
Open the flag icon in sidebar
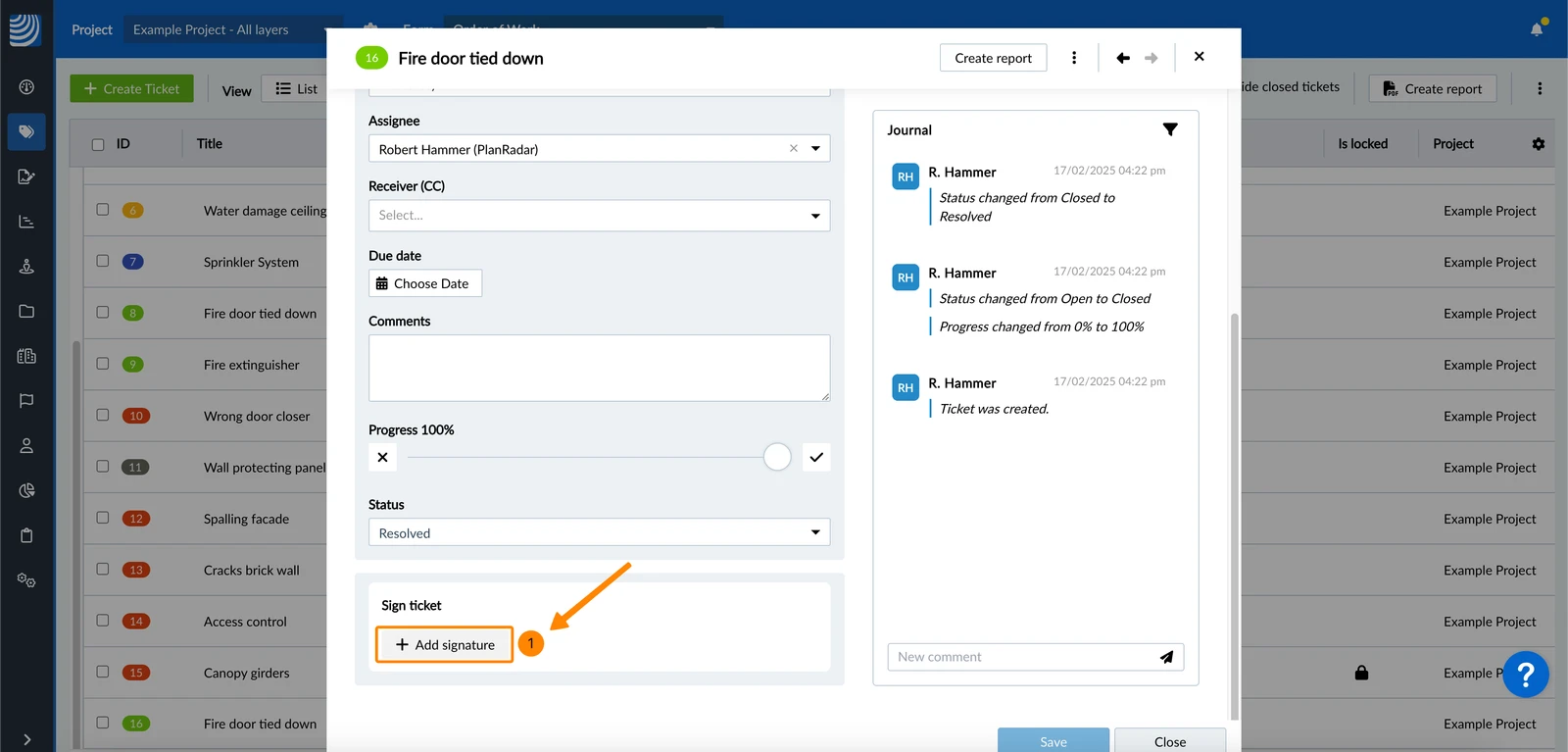[x=26, y=400]
